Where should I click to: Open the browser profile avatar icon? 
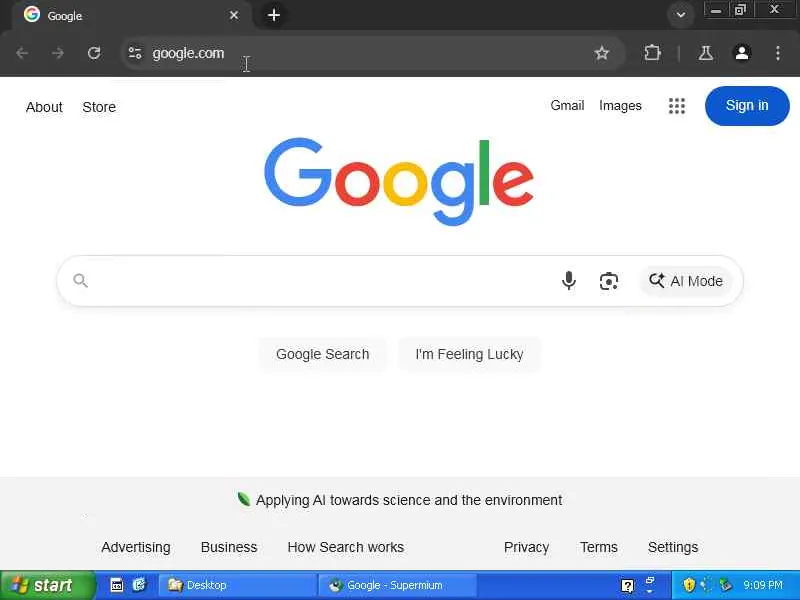742,53
